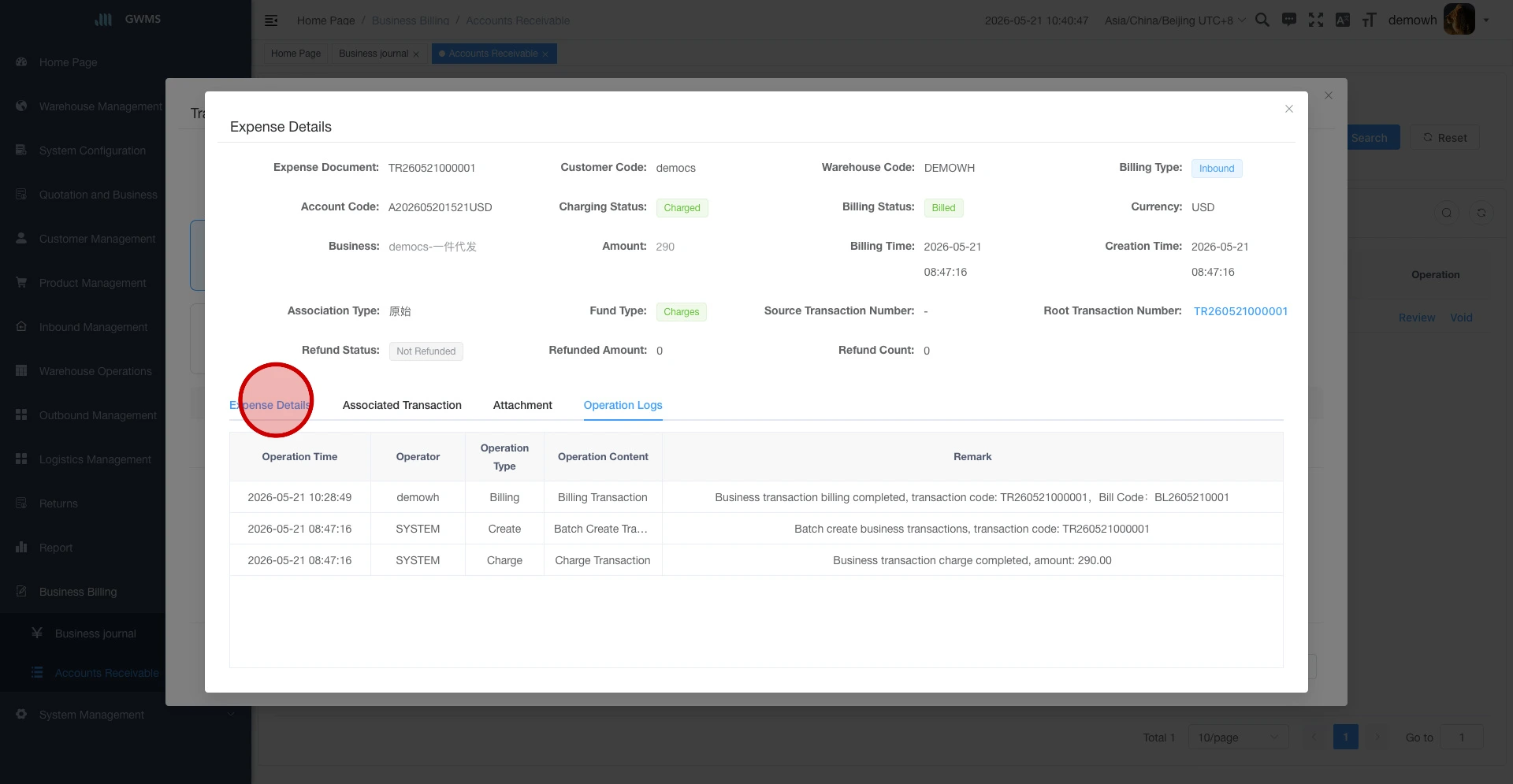Viewport: 1513px width, 784px height.
Task: Click System Management chevron arrow
Action: 232,715
